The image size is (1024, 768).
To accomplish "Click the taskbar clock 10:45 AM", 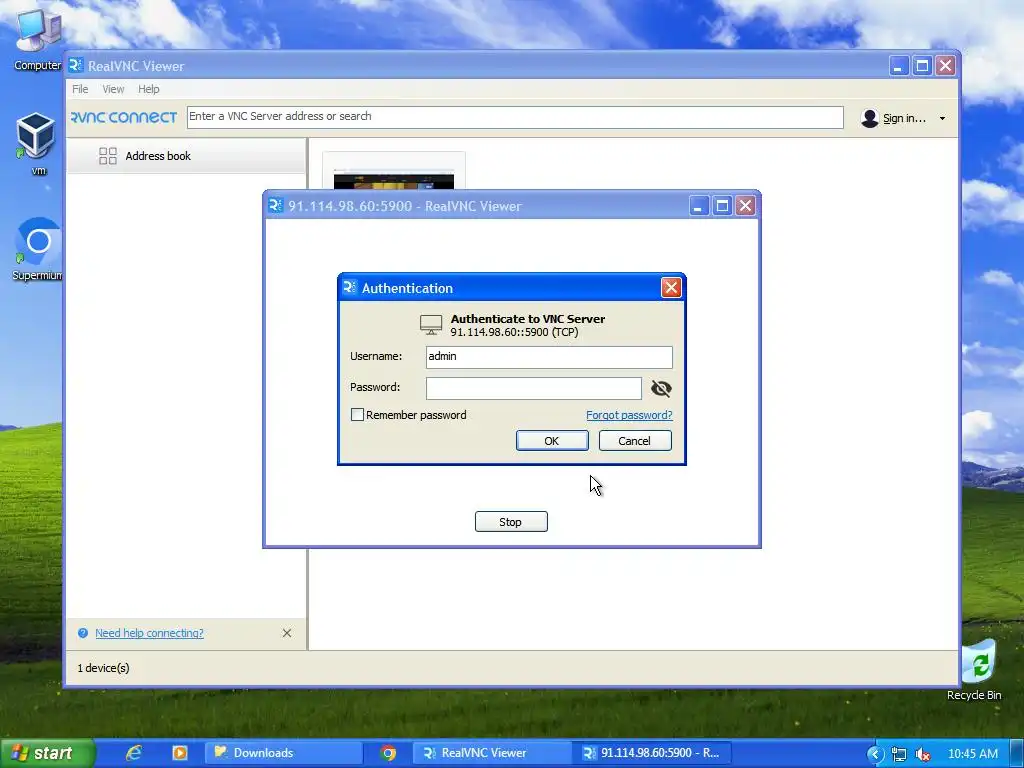I will pyautogui.click(x=972, y=754).
